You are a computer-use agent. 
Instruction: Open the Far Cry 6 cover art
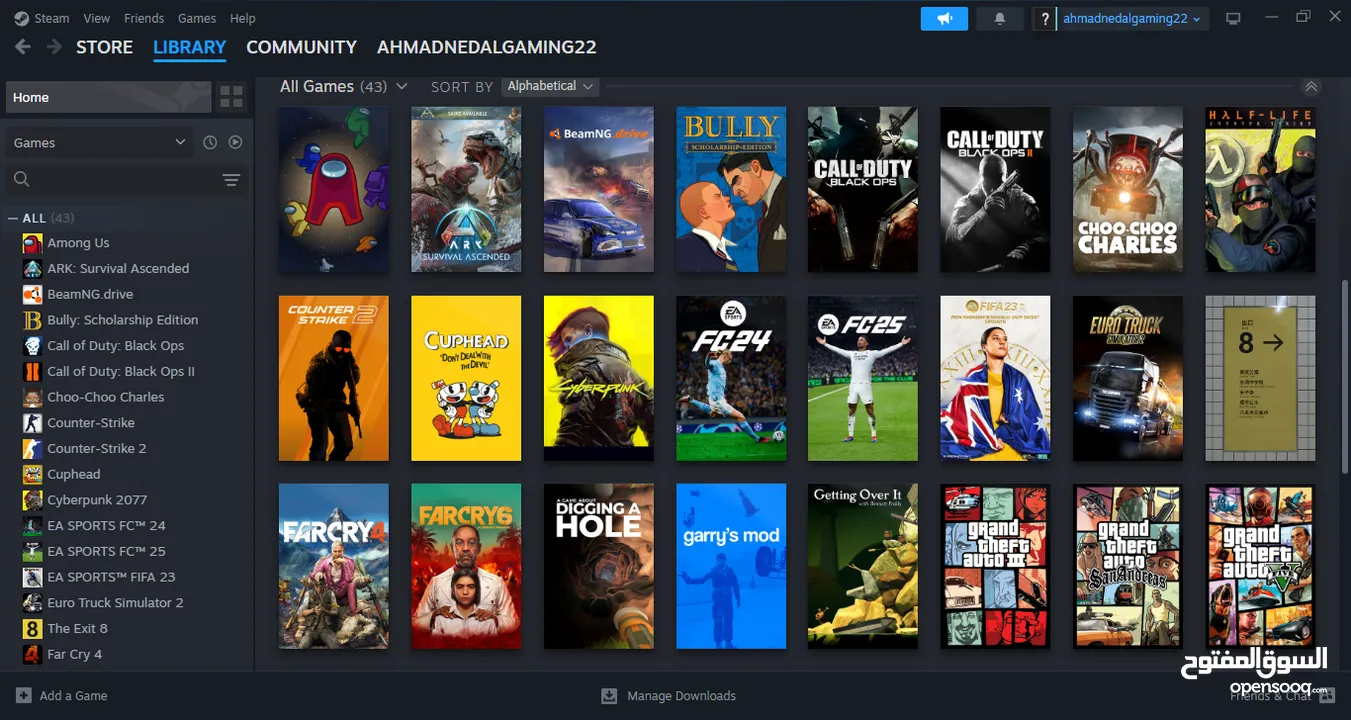pyautogui.click(x=466, y=566)
